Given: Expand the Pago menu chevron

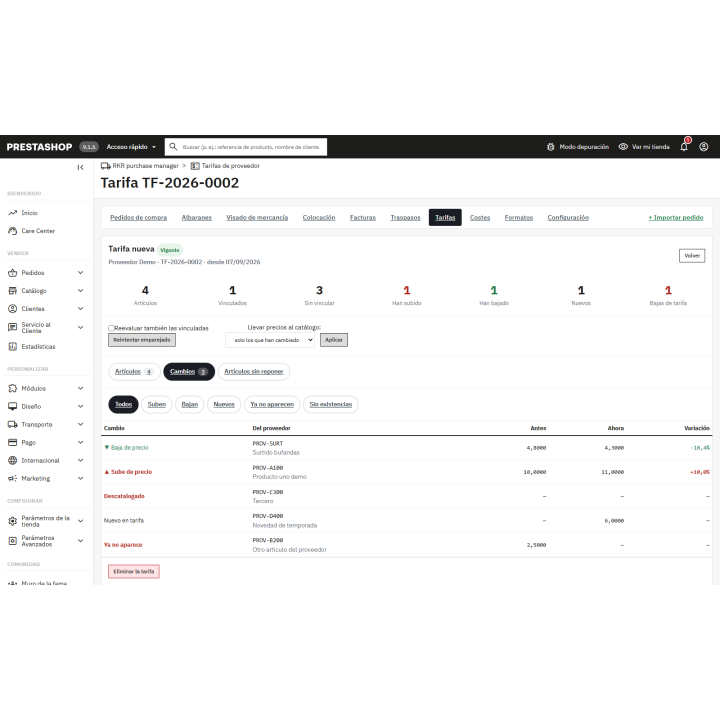Looking at the screenshot, I should (80, 443).
